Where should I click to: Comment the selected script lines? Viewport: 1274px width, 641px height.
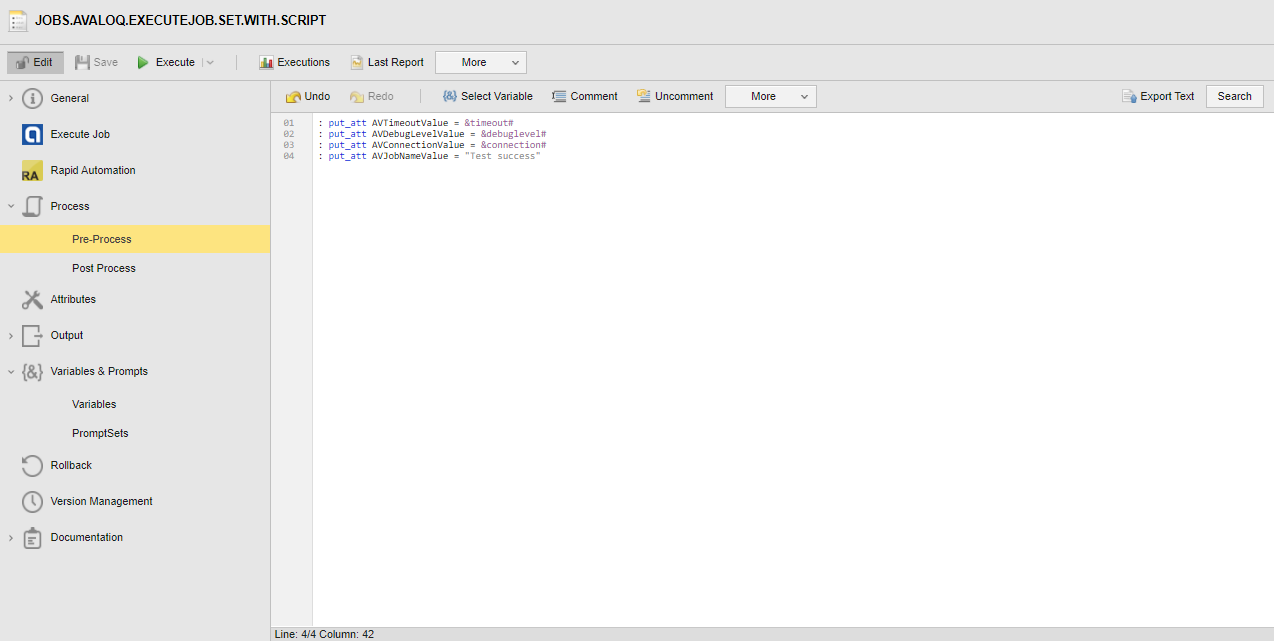click(x=585, y=96)
